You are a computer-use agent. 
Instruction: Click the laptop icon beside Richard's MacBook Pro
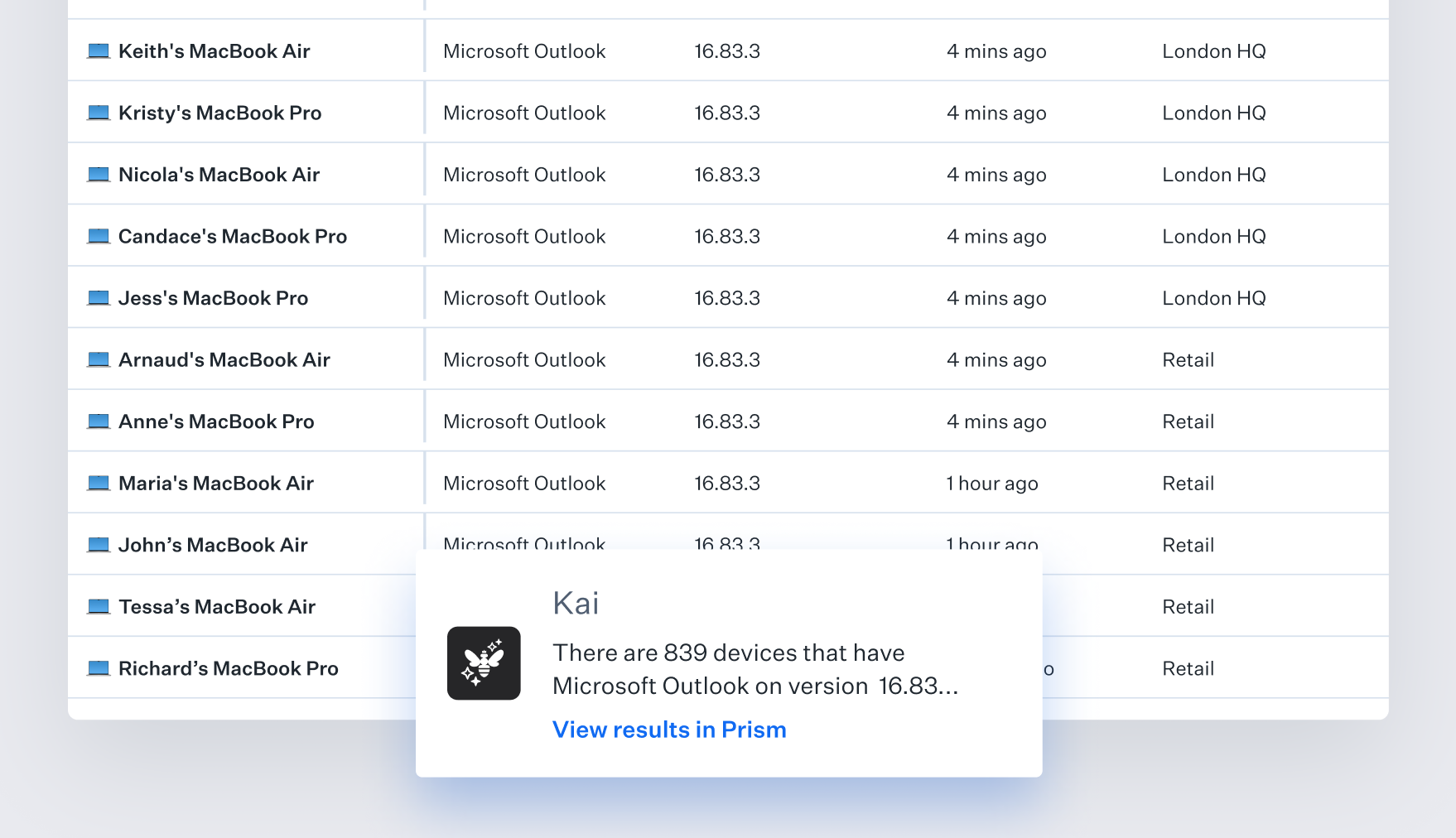point(99,668)
